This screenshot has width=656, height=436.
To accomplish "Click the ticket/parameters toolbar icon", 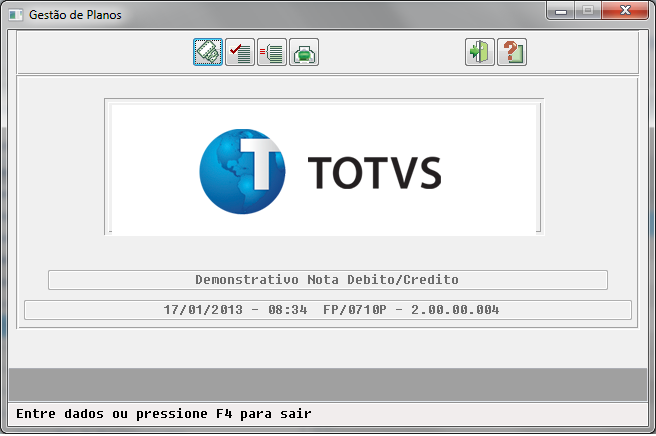I will click(x=208, y=52).
